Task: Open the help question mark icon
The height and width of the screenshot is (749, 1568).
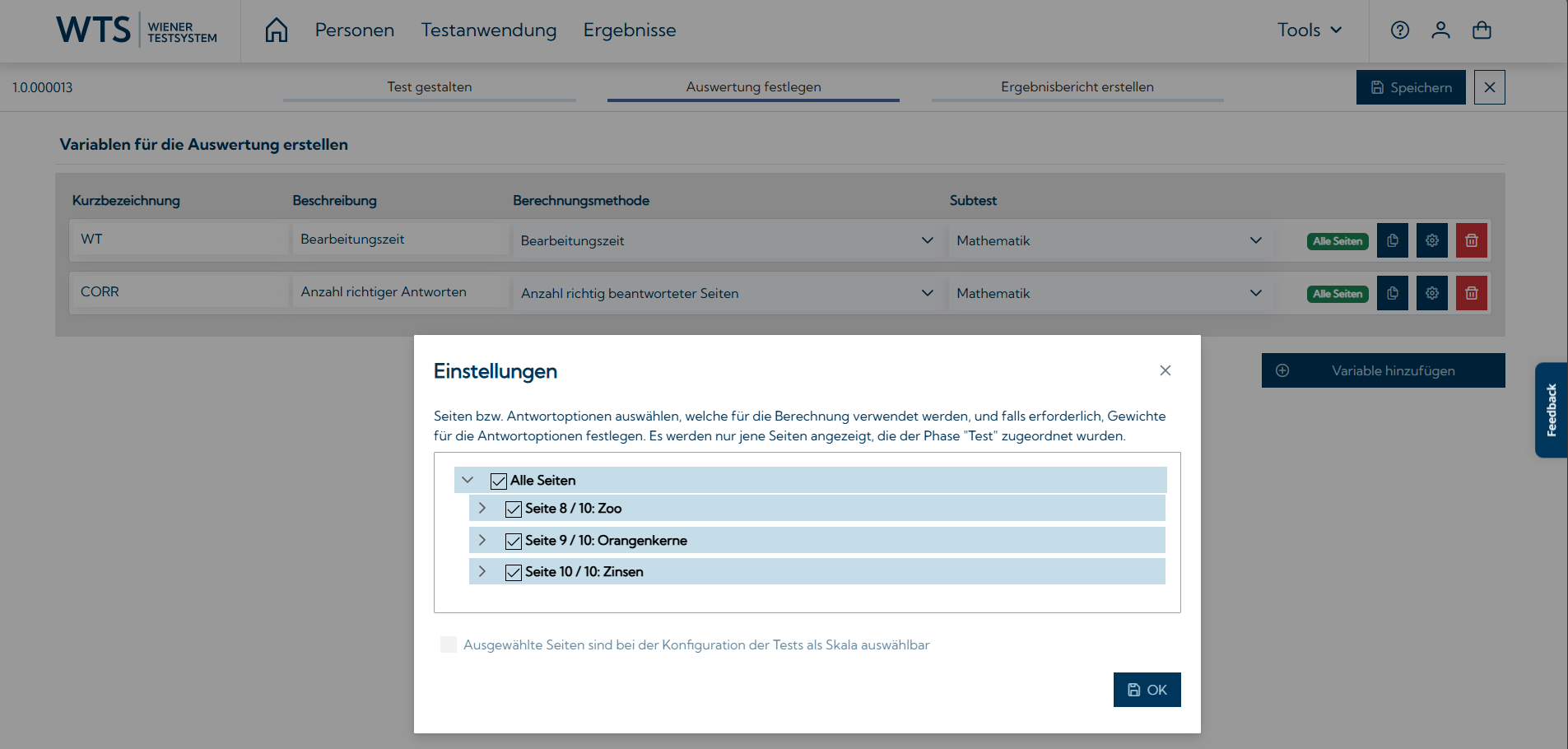Action: (1399, 30)
